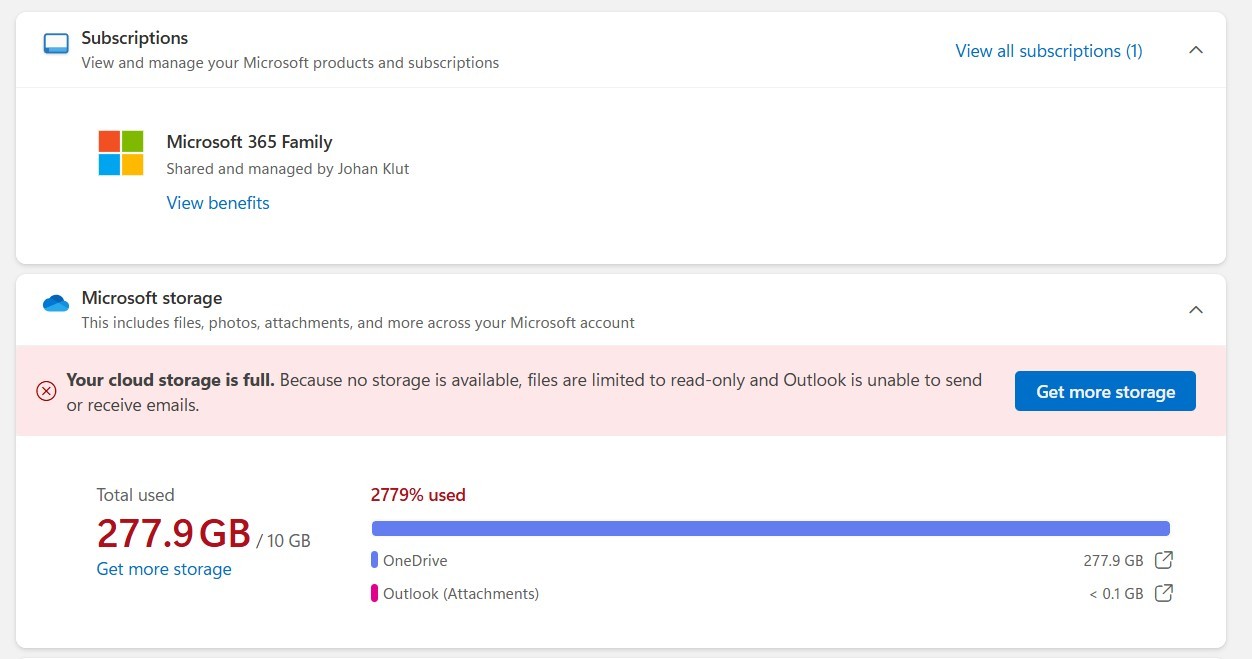Click the Microsoft 365 Family logo
The image size is (1252, 659).
(x=121, y=153)
